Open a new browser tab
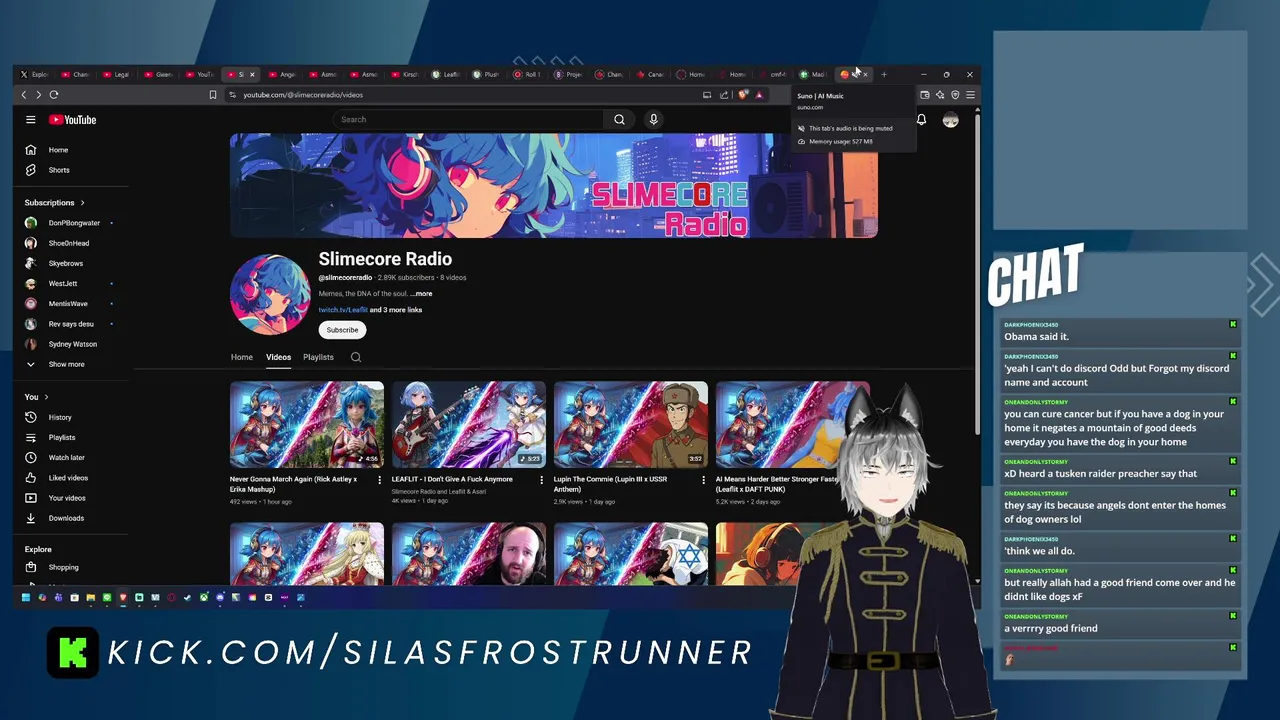Screen dimensions: 1280x720 pos(884,74)
